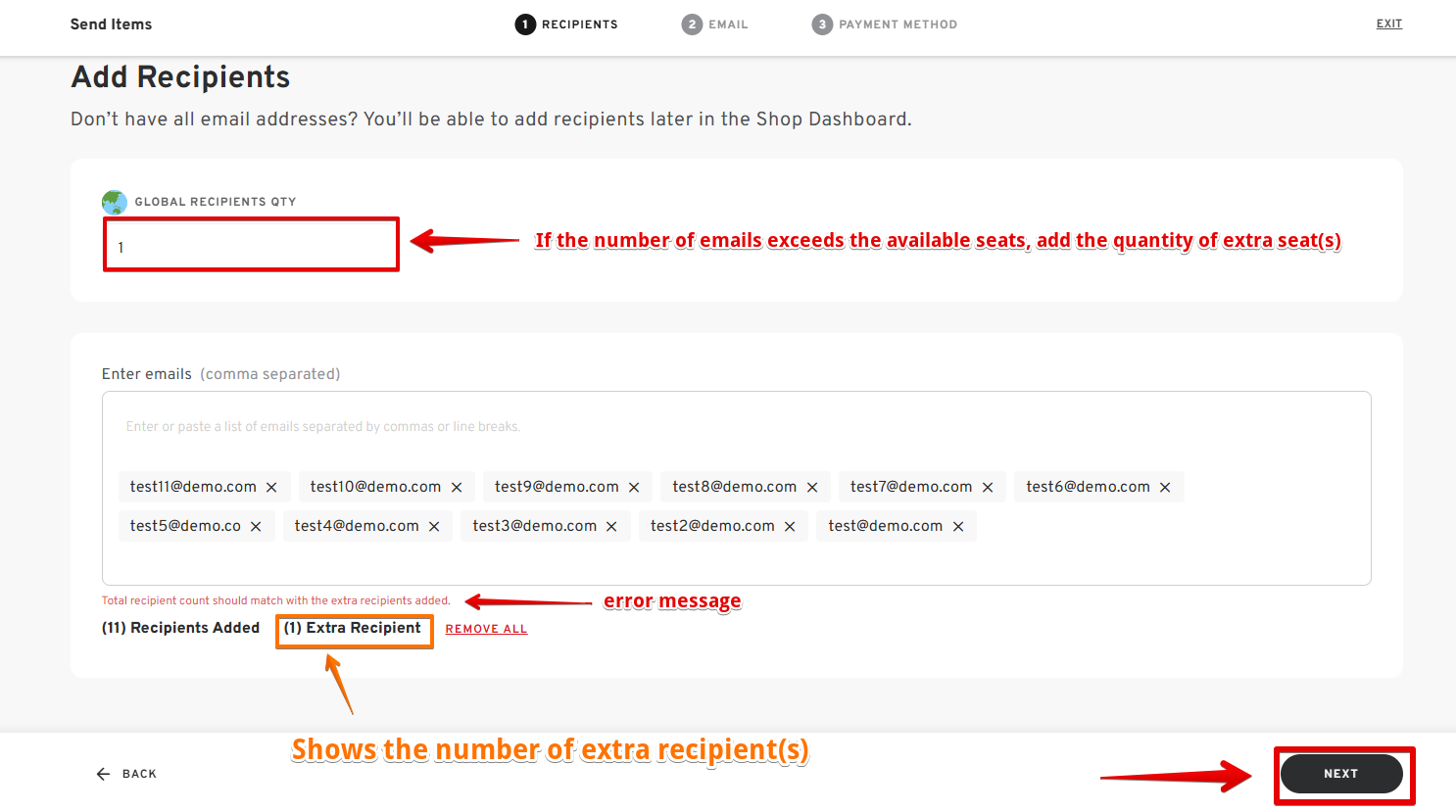The width and height of the screenshot is (1456, 812).
Task: Remove test8@demo.com email chip
Action: tap(812, 488)
